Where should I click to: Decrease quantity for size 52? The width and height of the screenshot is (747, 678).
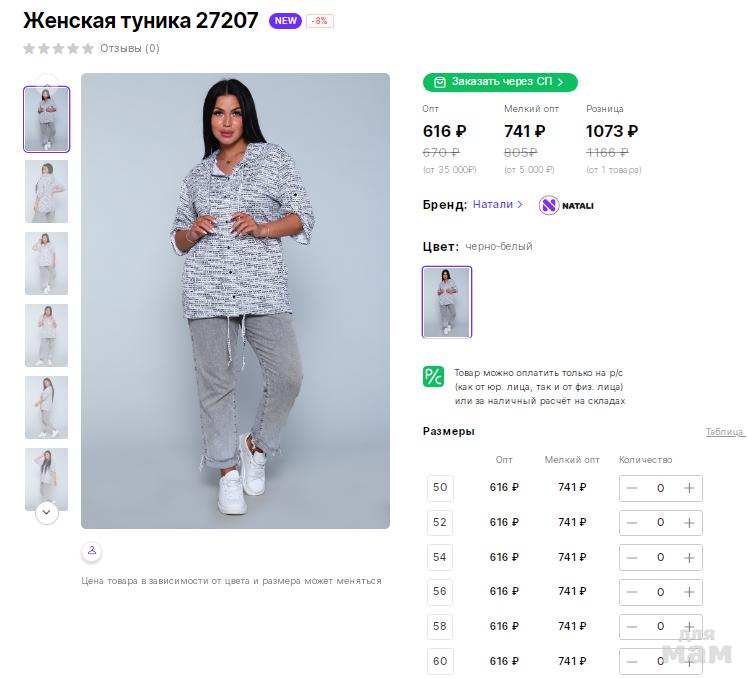coord(632,523)
